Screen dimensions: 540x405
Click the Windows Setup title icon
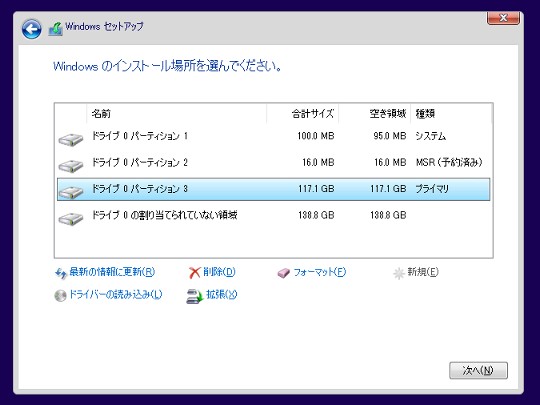tap(55, 29)
